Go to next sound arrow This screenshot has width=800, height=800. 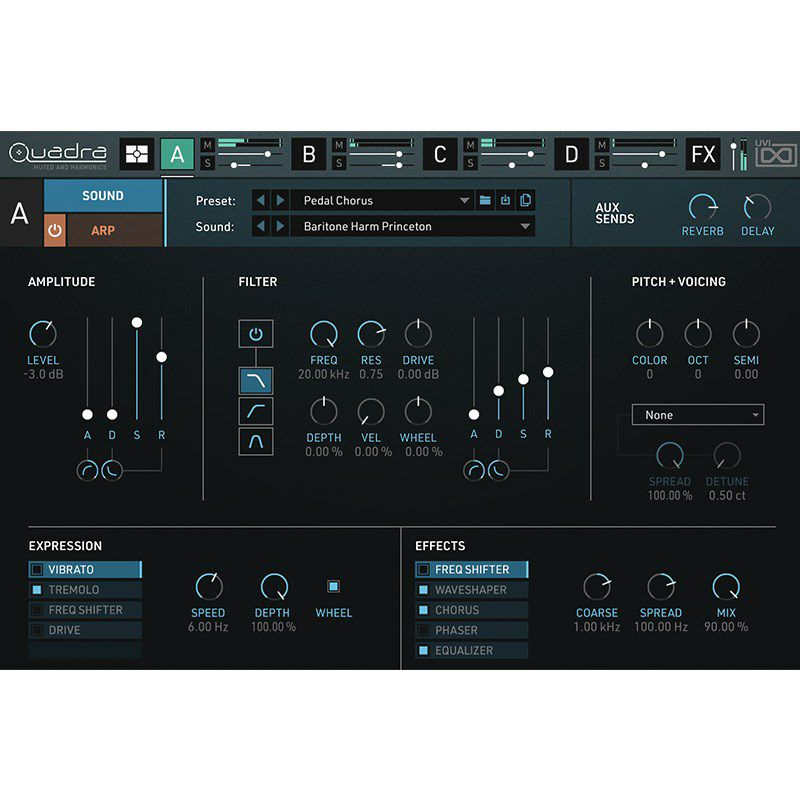[x=280, y=226]
